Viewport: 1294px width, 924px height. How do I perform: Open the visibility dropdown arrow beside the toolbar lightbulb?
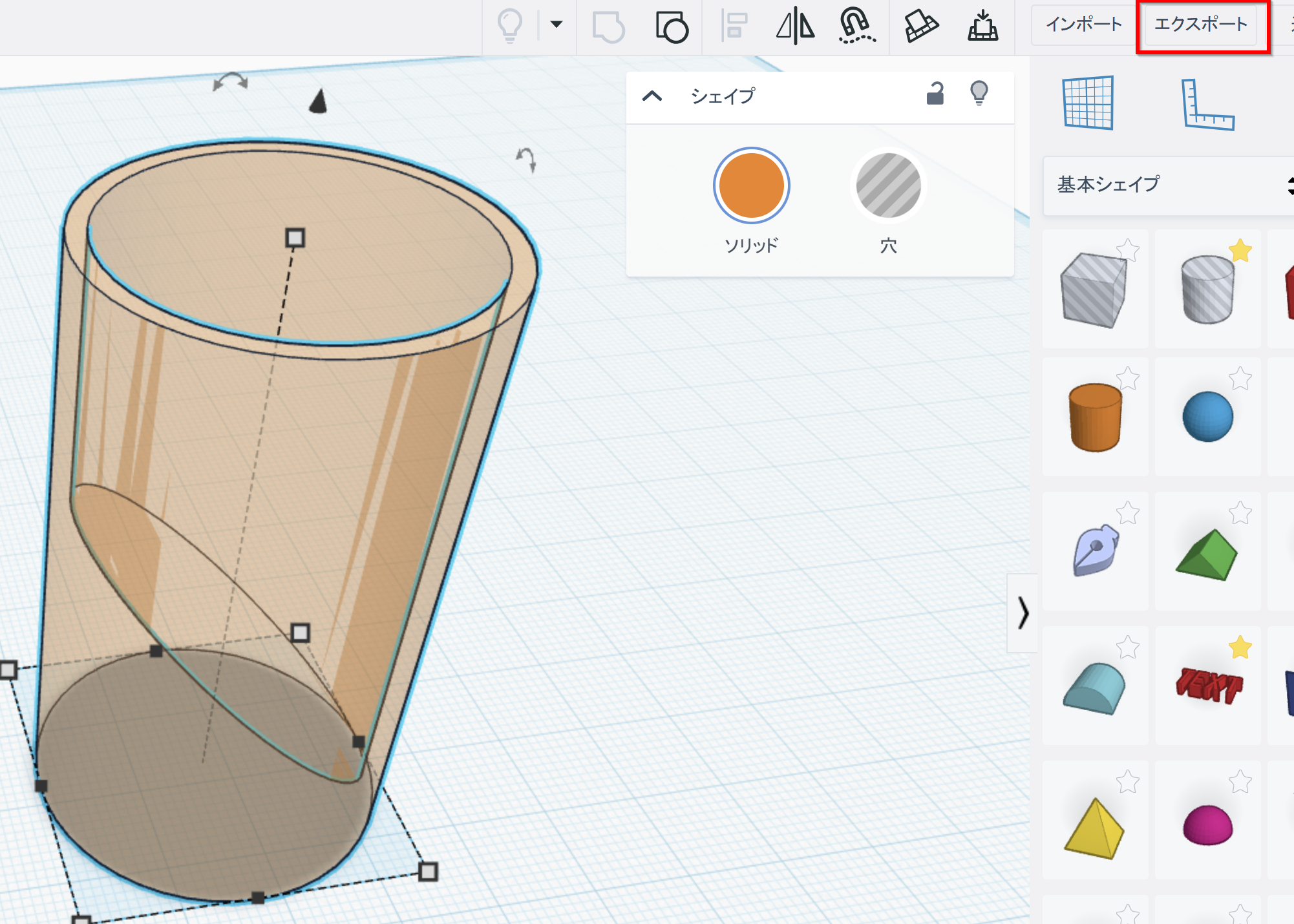point(556,25)
